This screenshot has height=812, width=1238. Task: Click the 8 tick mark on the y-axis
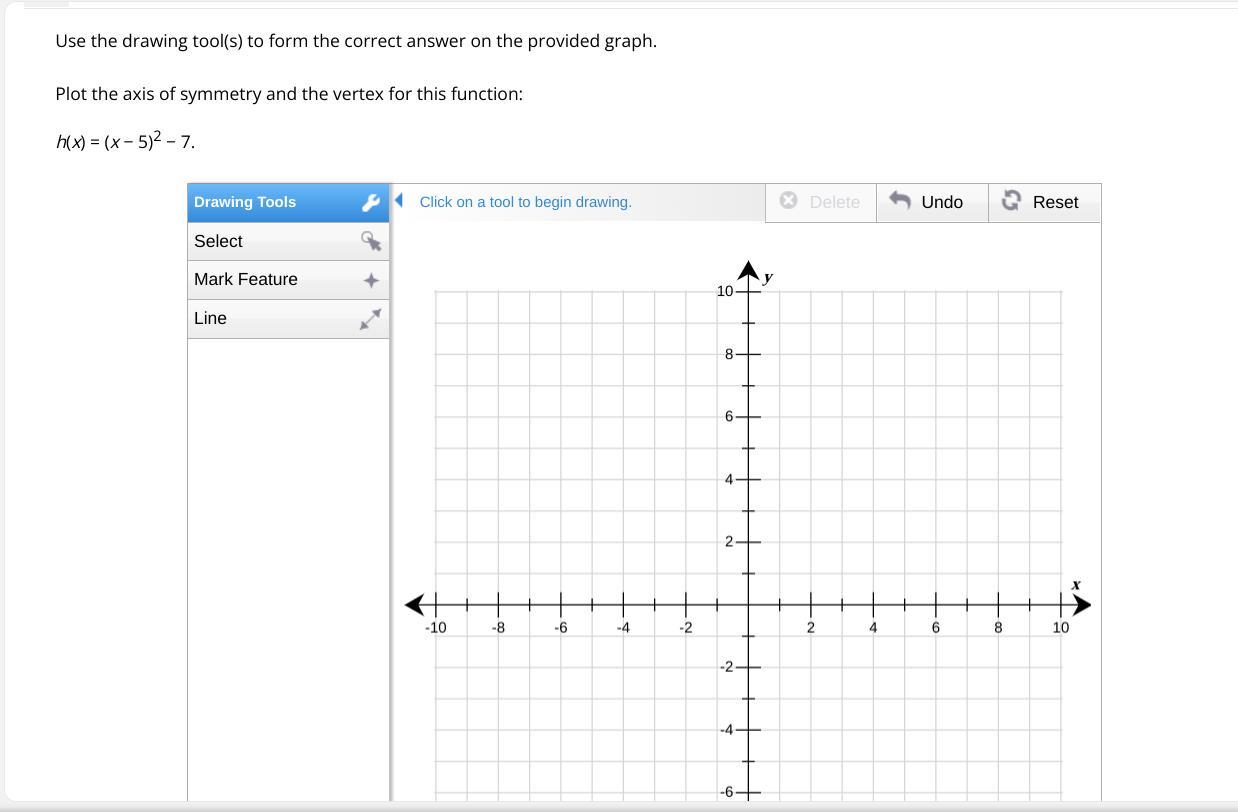[x=748, y=354]
